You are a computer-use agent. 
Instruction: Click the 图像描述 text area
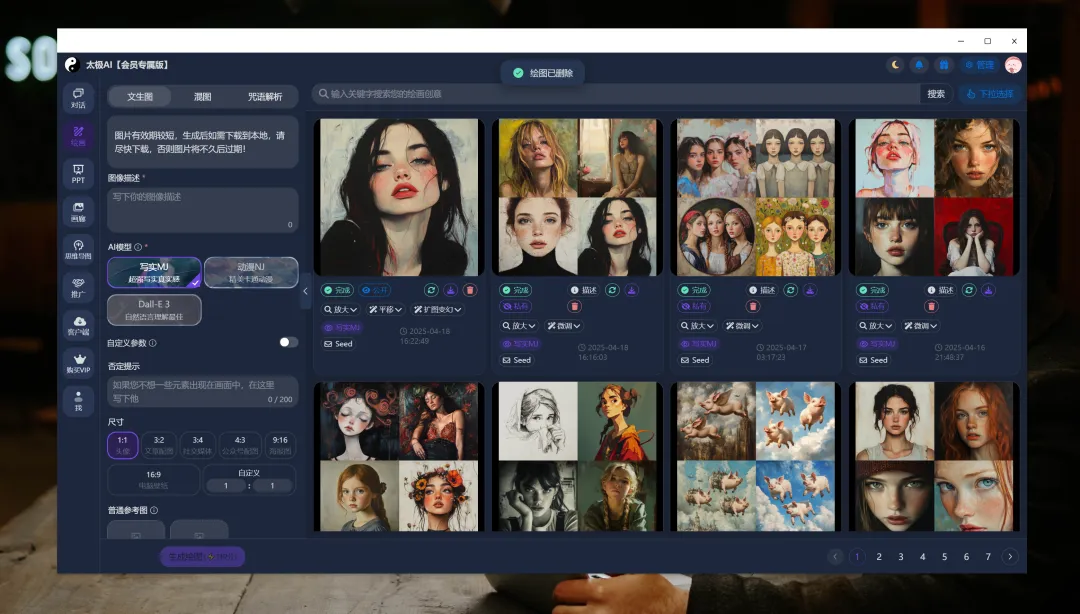click(202, 210)
